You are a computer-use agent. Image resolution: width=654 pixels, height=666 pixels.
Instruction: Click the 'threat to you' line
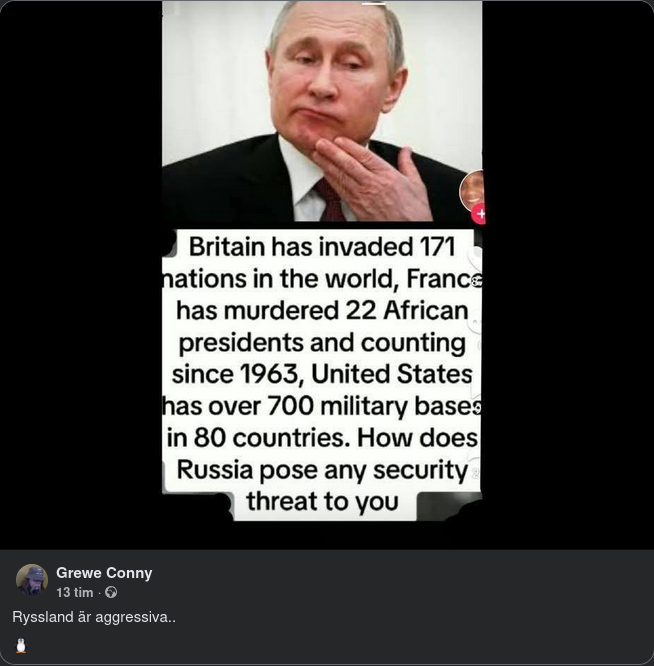click(x=322, y=501)
